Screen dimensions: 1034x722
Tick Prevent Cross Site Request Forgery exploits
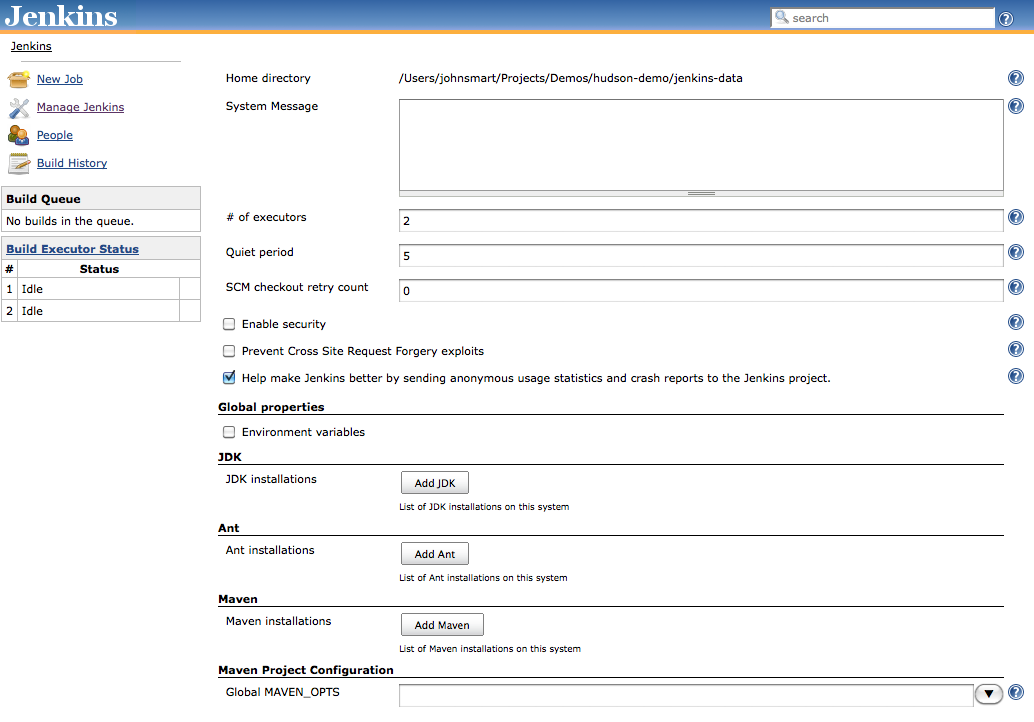[x=229, y=351]
